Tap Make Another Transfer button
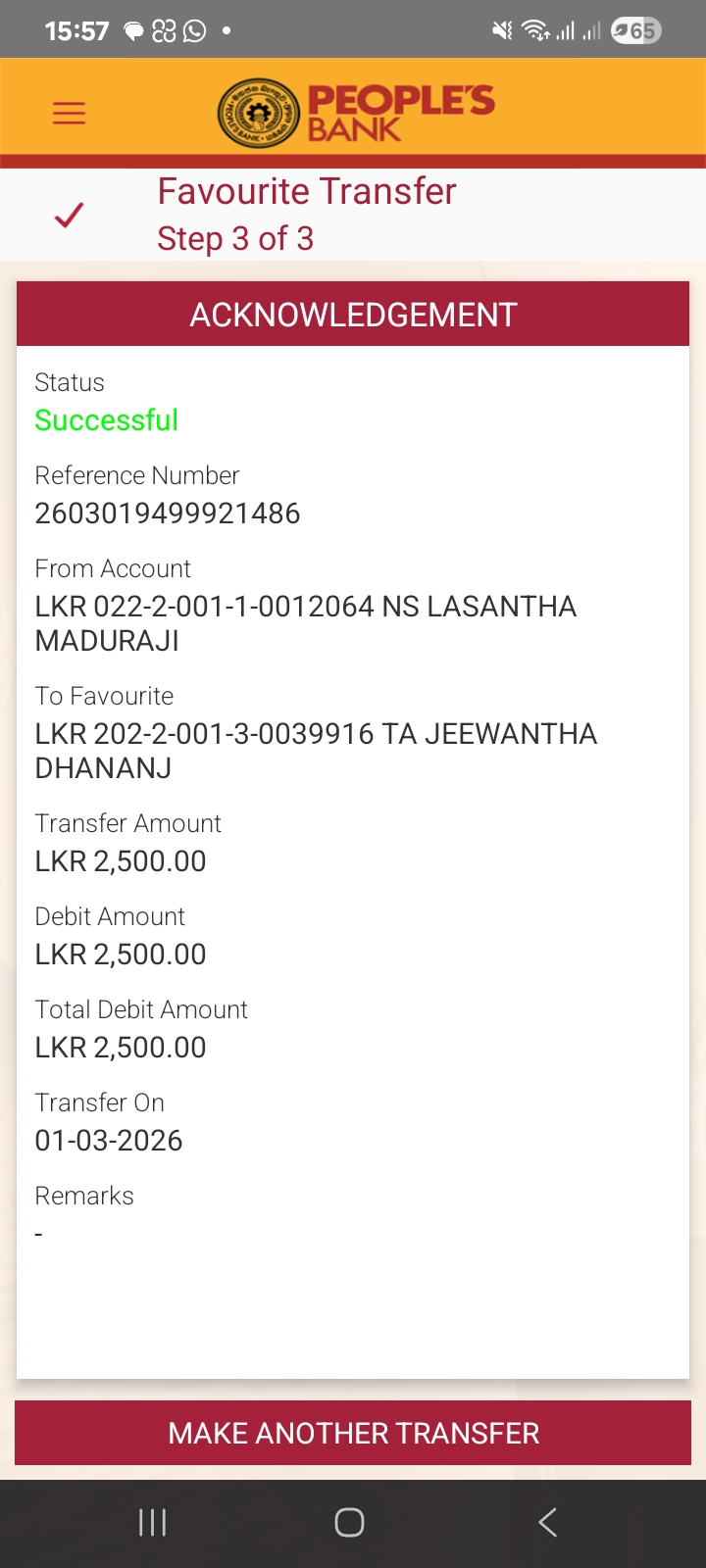706x1568 pixels. (353, 1433)
